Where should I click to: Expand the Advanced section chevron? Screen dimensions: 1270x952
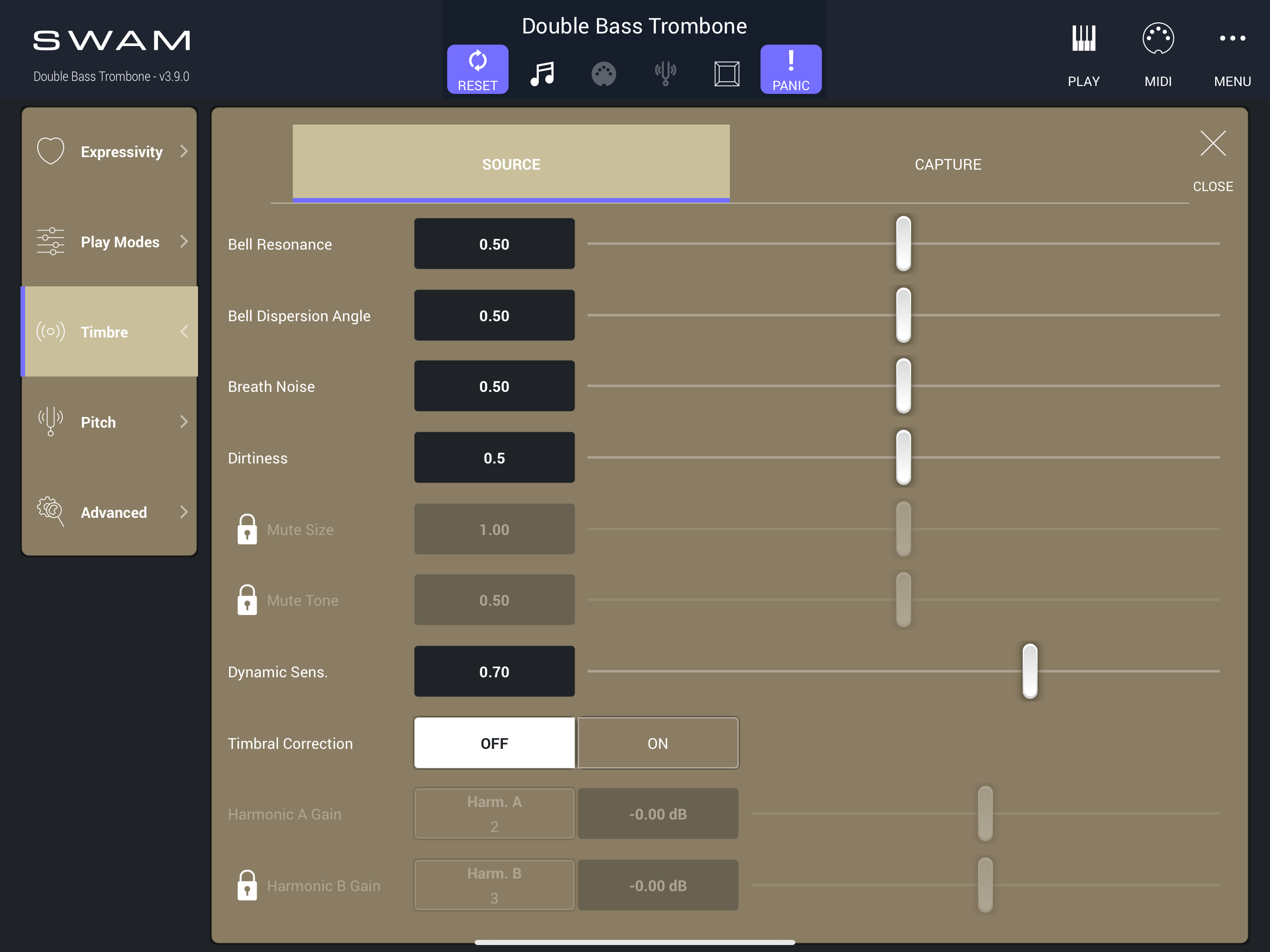(x=184, y=512)
